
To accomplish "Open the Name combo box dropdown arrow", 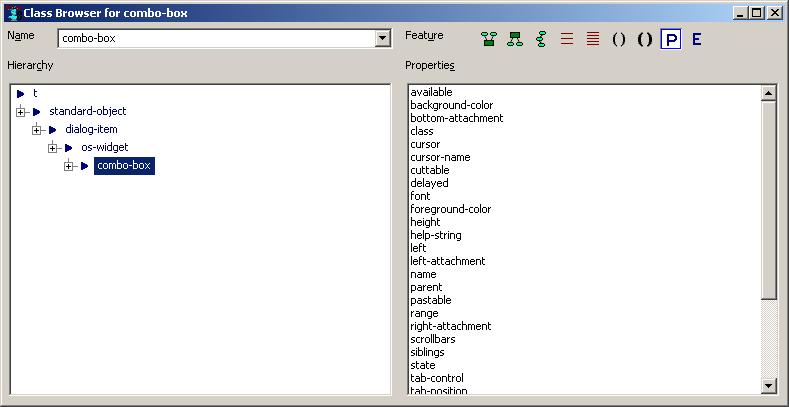I will click(382, 39).
